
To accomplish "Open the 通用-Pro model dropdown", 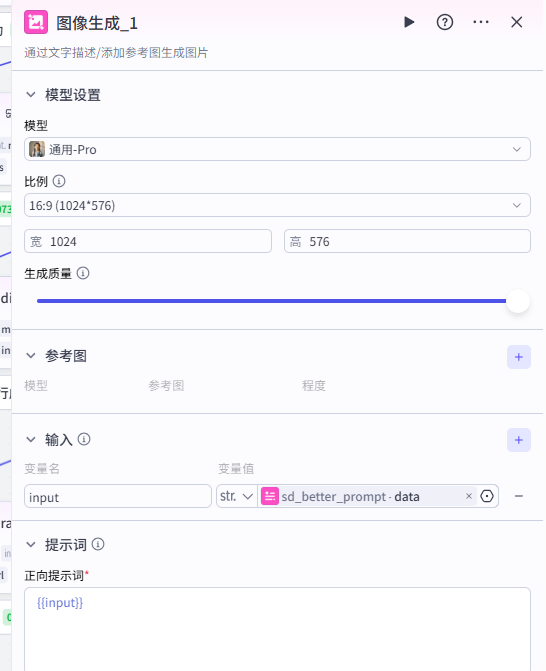I will click(277, 149).
